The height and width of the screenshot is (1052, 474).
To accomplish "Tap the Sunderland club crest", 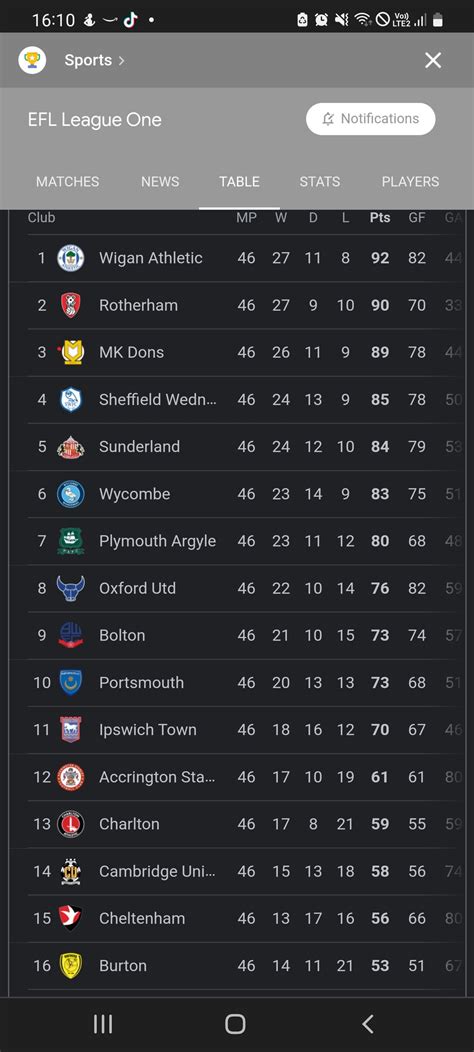I will 70,447.
